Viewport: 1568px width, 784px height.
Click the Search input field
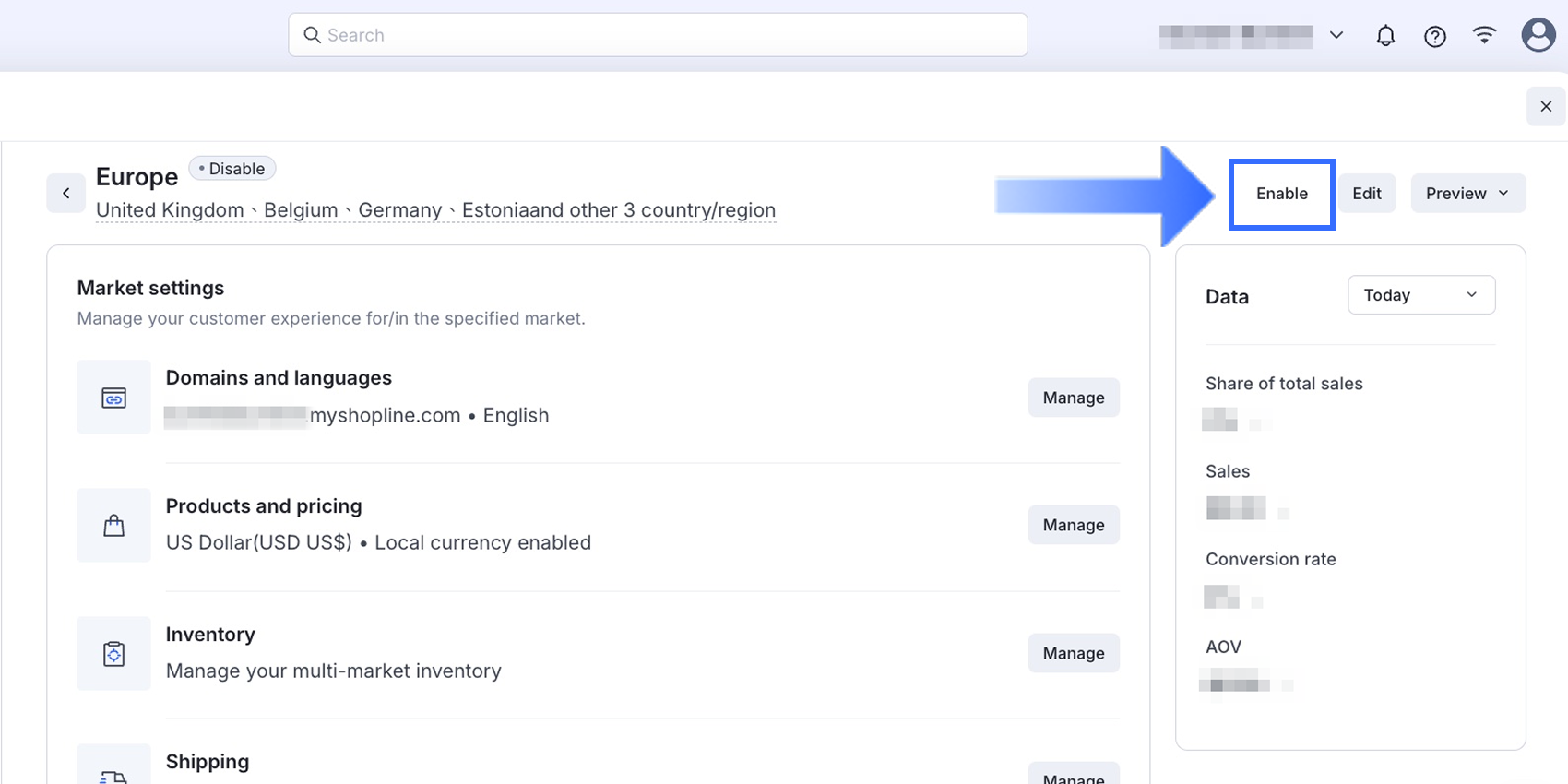(x=658, y=35)
